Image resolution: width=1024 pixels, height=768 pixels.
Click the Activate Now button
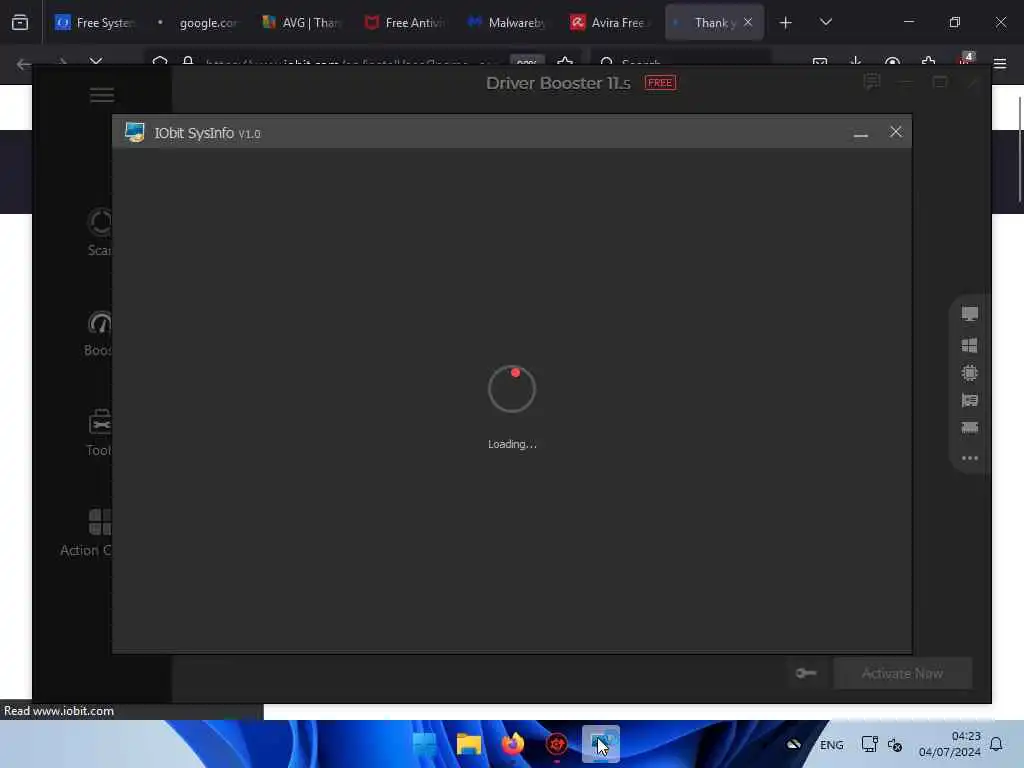(x=903, y=673)
